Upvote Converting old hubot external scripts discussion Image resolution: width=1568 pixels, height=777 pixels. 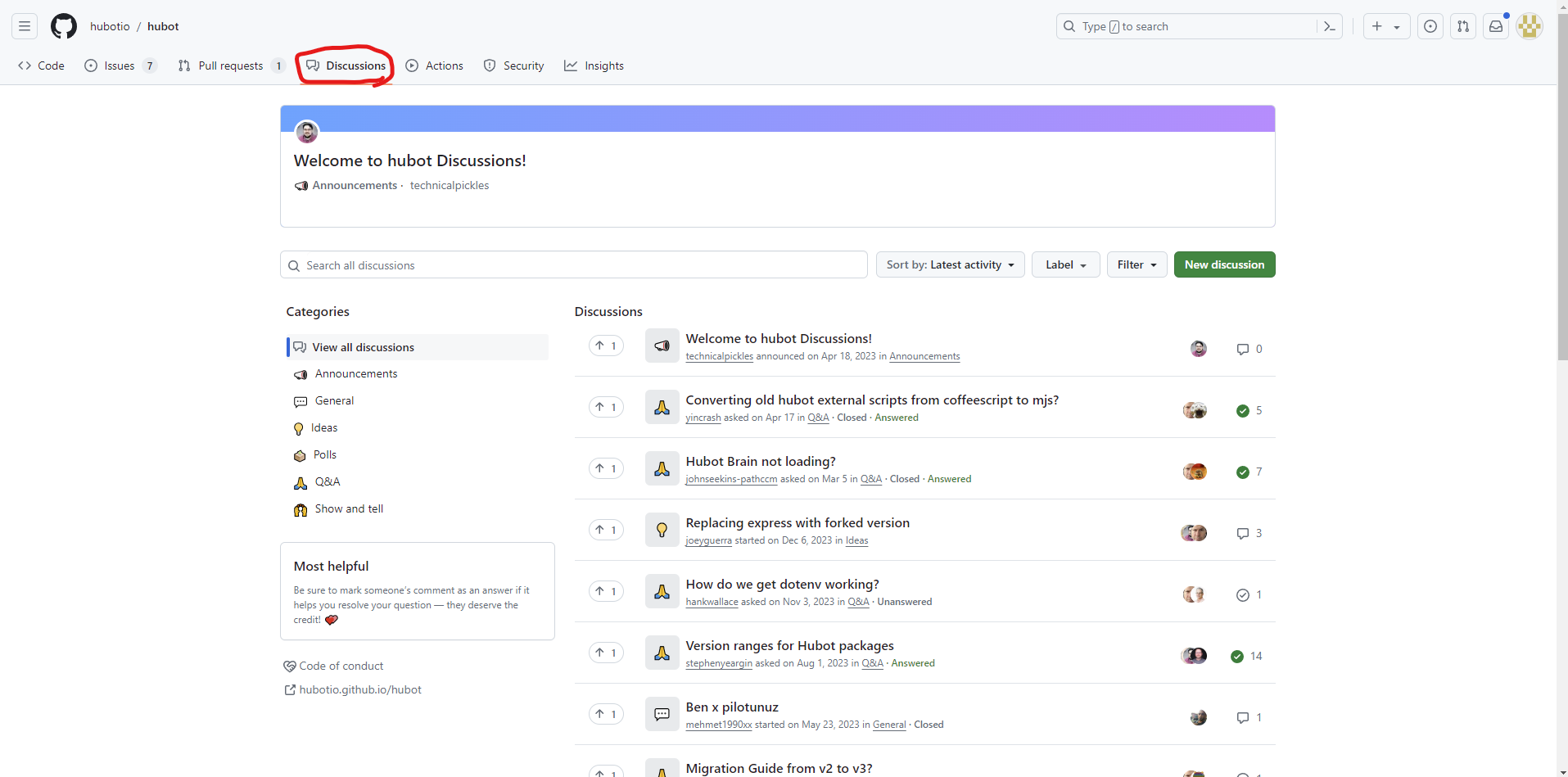[x=606, y=407]
